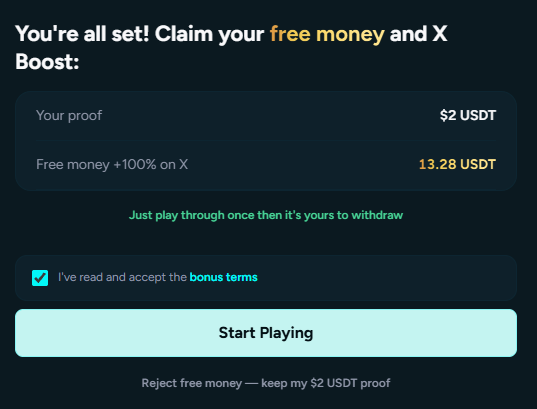Click the "Free money +100% on X" label
The height and width of the screenshot is (409, 537).
[x=112, y=164]
